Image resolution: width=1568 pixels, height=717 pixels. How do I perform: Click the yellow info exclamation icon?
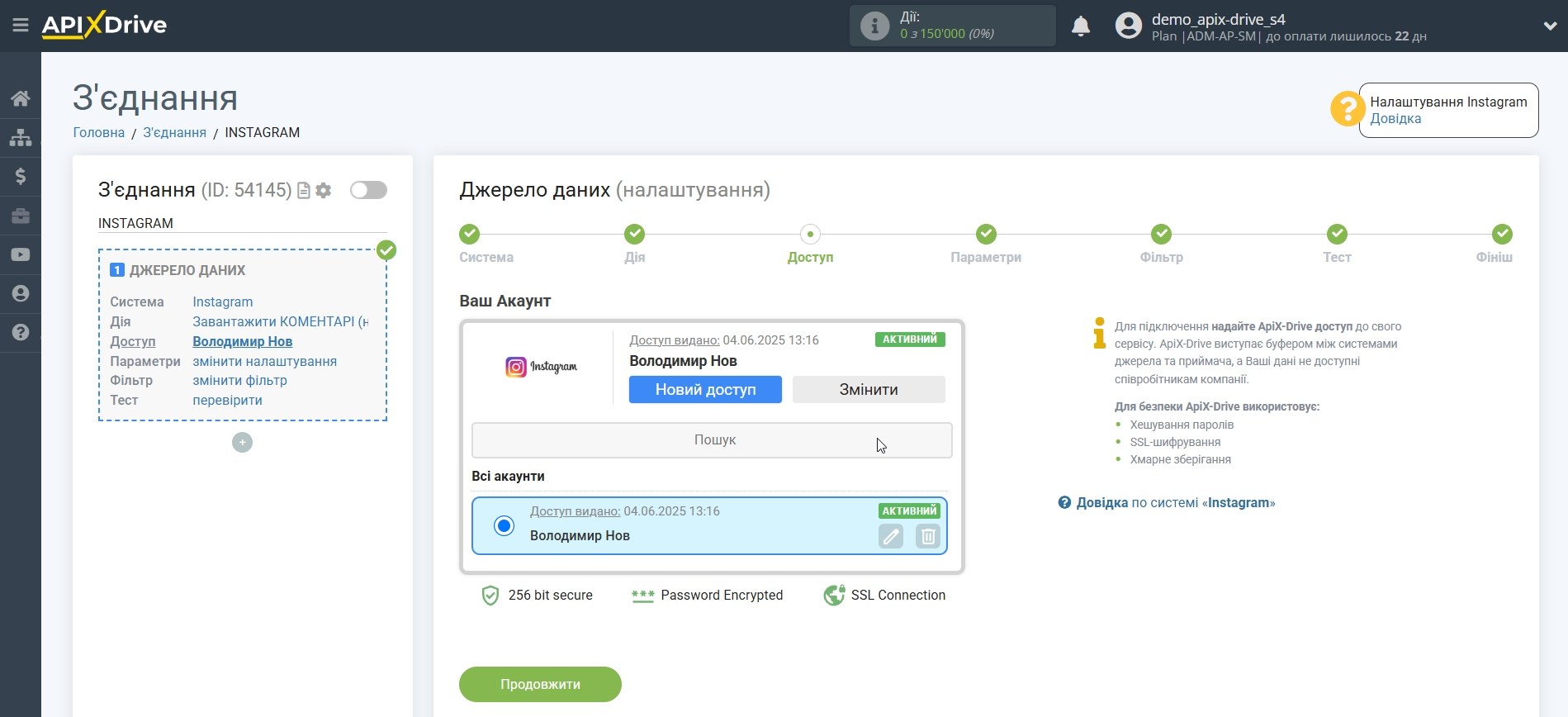pos(1099,333)
